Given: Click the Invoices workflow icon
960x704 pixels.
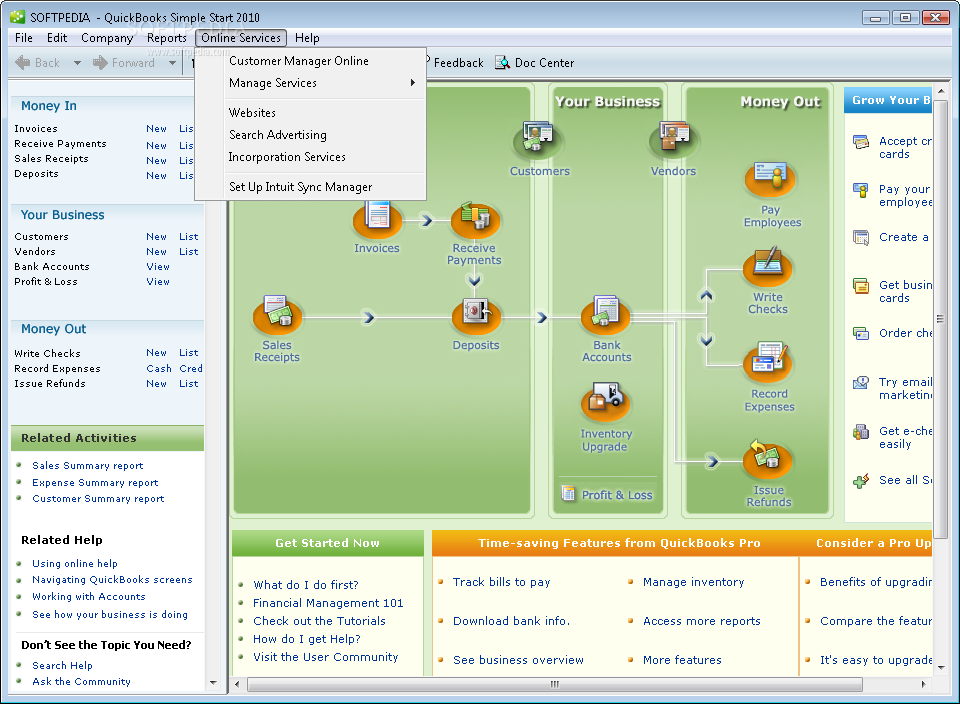Looking at the screenshot, I should tap(377, 219).
